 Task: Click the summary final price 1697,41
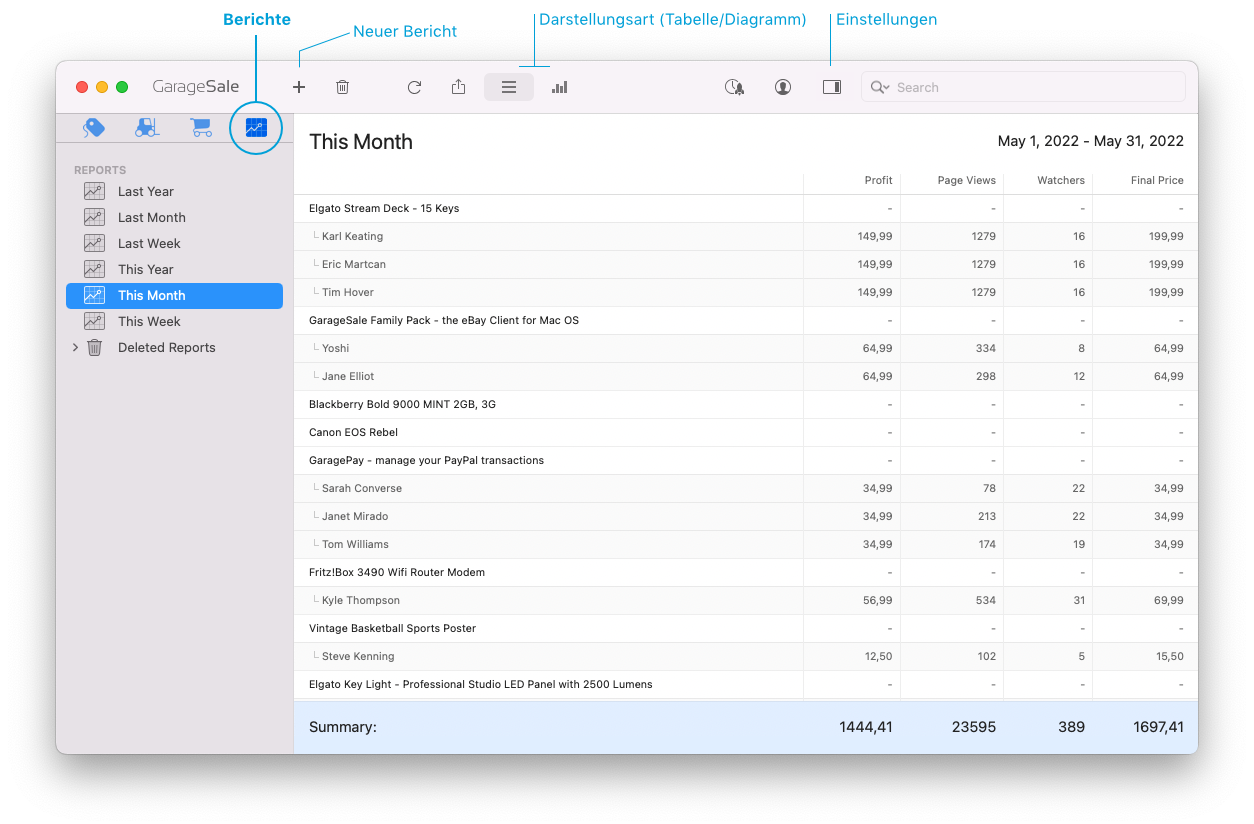(x=1158, y=727)
